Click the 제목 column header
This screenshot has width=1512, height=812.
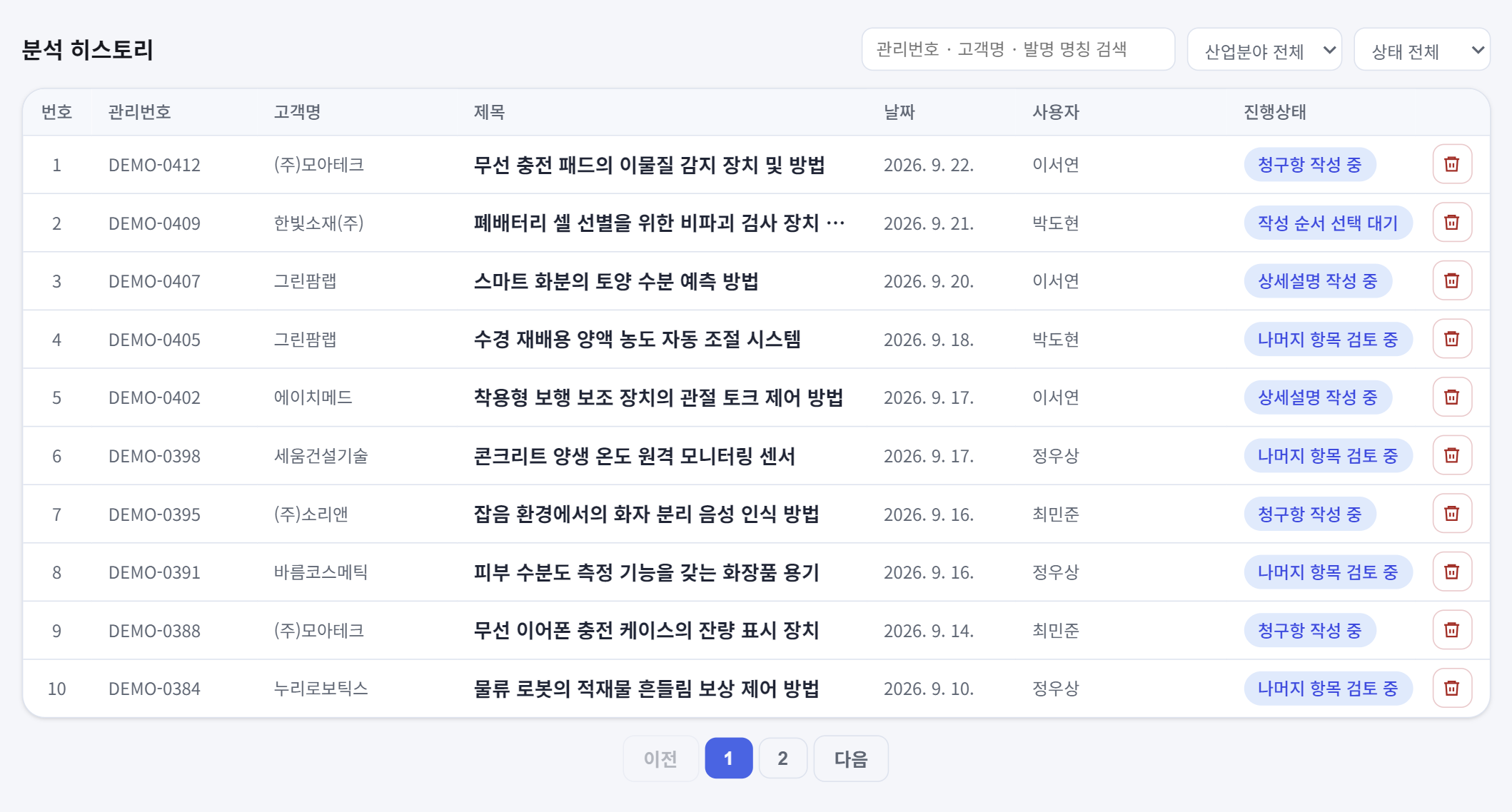pyautogui.click(x=489, y=112)
